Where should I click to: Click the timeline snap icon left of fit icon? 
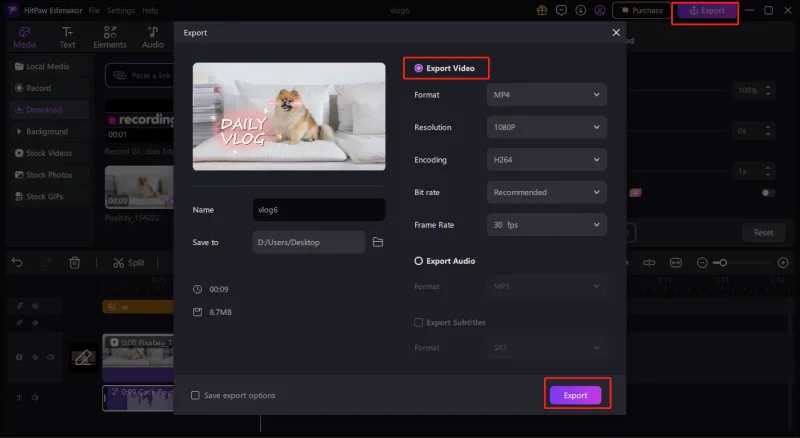(x=649, y=262)
